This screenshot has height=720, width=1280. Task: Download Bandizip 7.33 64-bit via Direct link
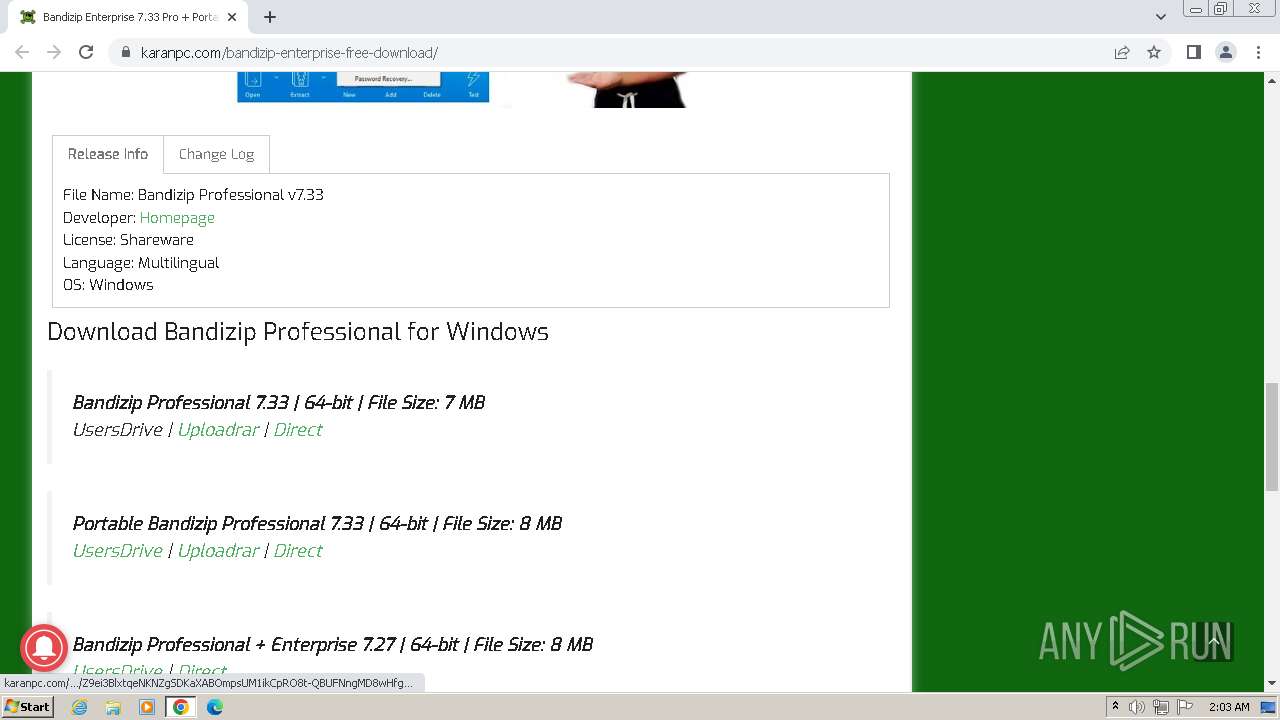click(x=298, y=430)
